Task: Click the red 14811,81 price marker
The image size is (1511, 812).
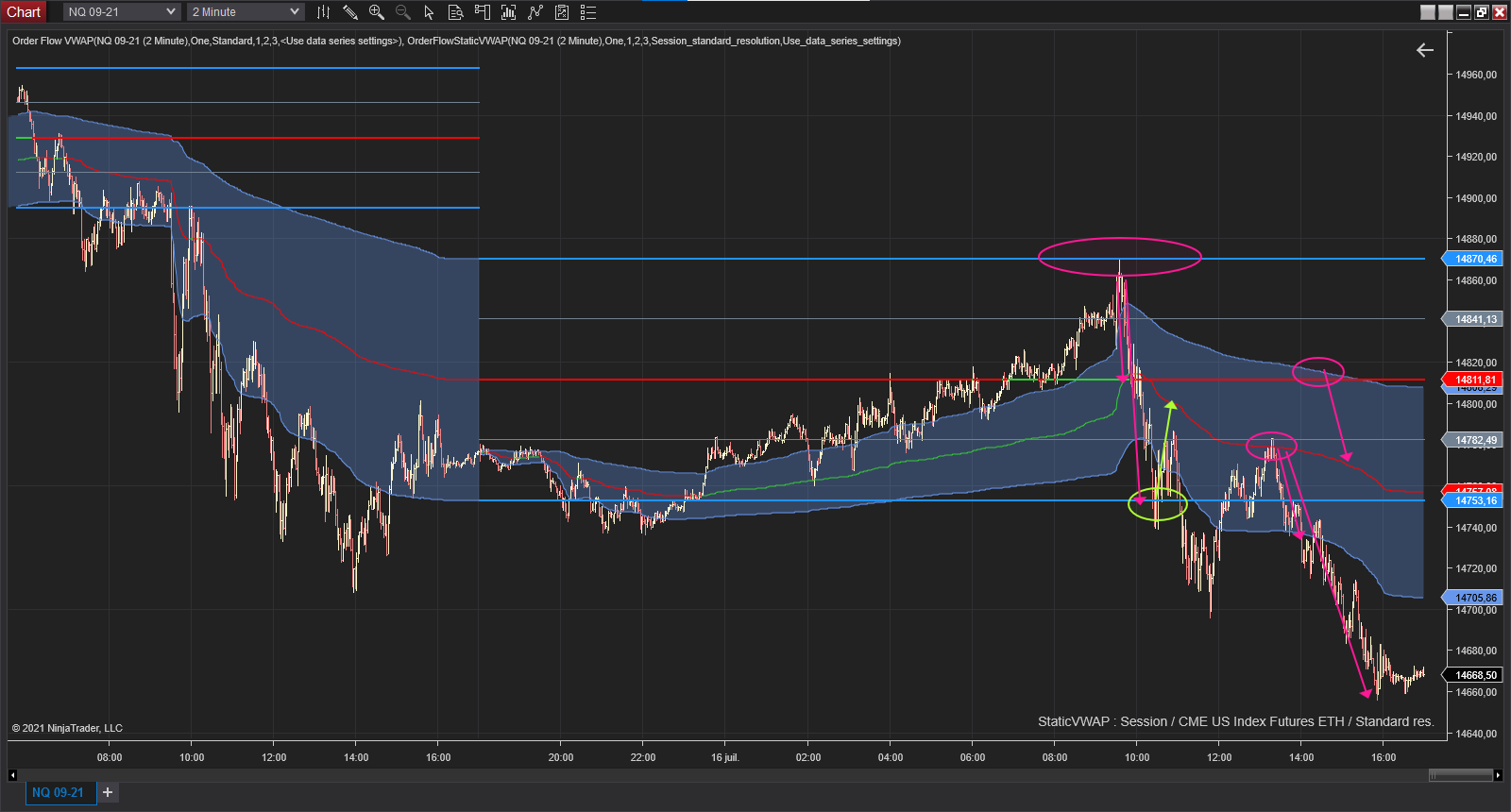Action: (x=1473, y=380)
